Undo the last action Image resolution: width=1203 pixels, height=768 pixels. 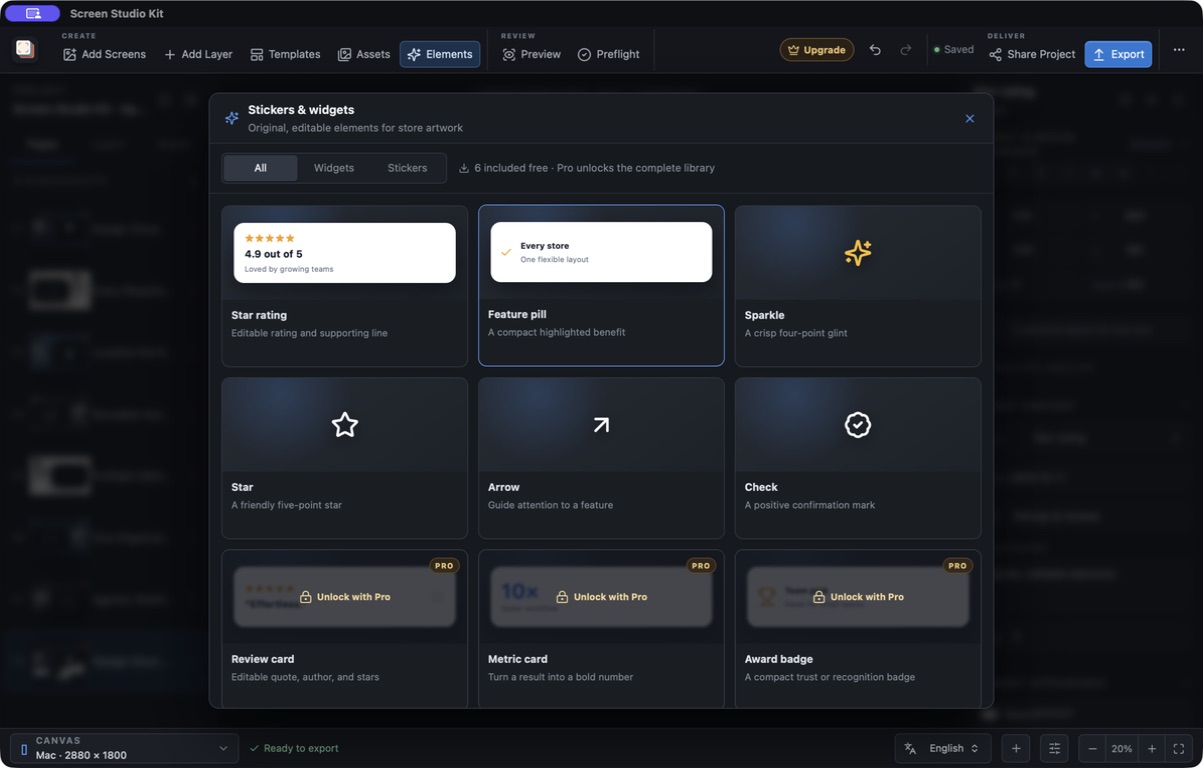875,50
